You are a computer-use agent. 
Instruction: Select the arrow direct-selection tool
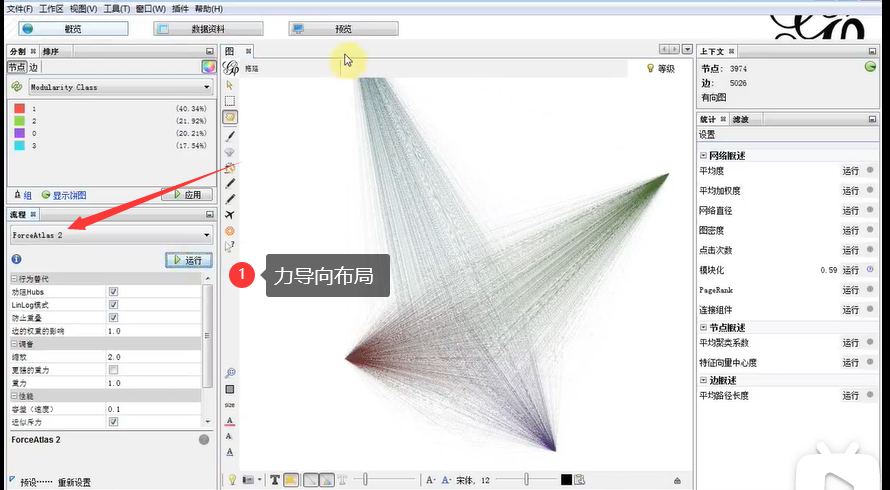229,85
